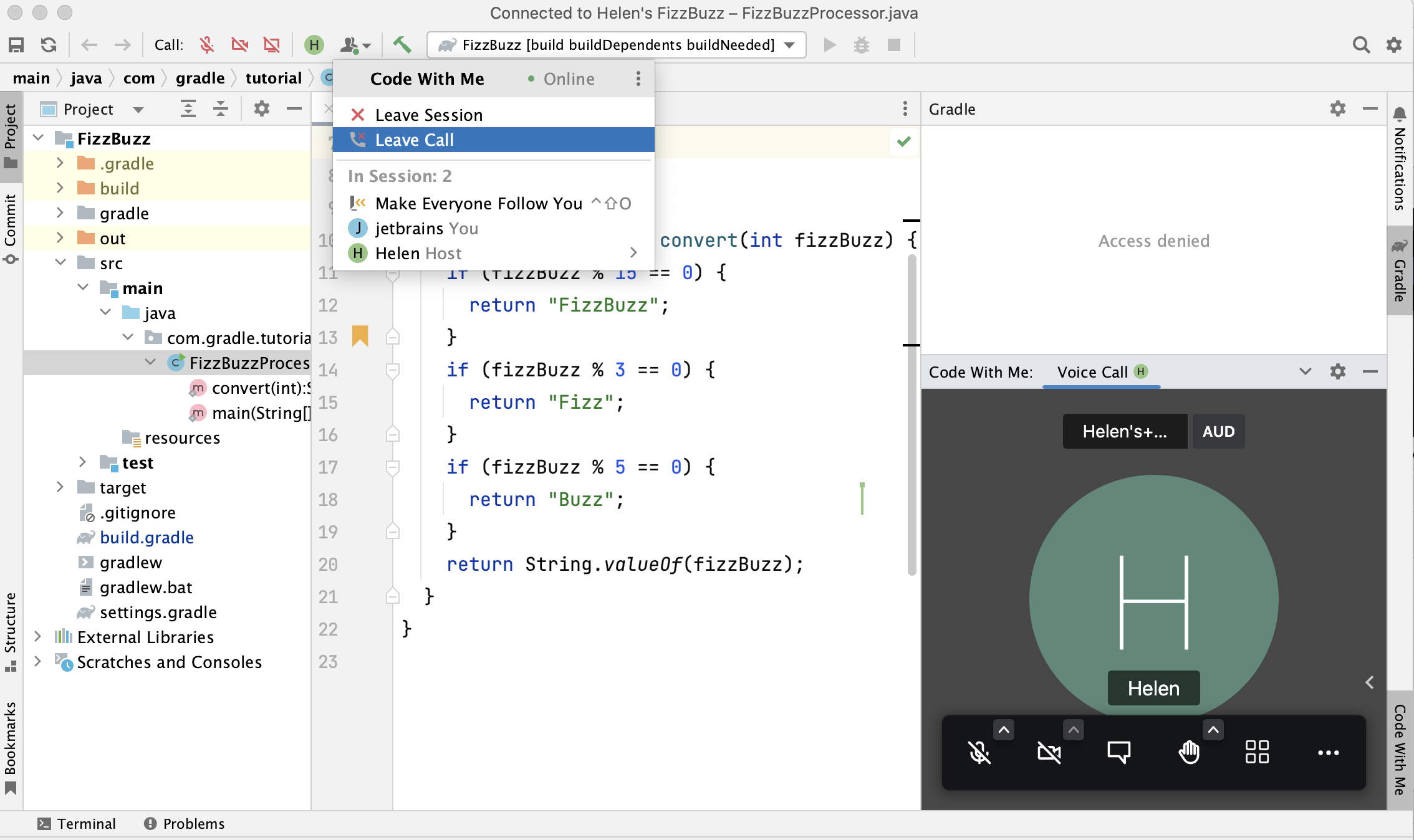This screenshot has height=840, width=1414.
Task: Open the Problems tool window
Action: click(184, 824)
